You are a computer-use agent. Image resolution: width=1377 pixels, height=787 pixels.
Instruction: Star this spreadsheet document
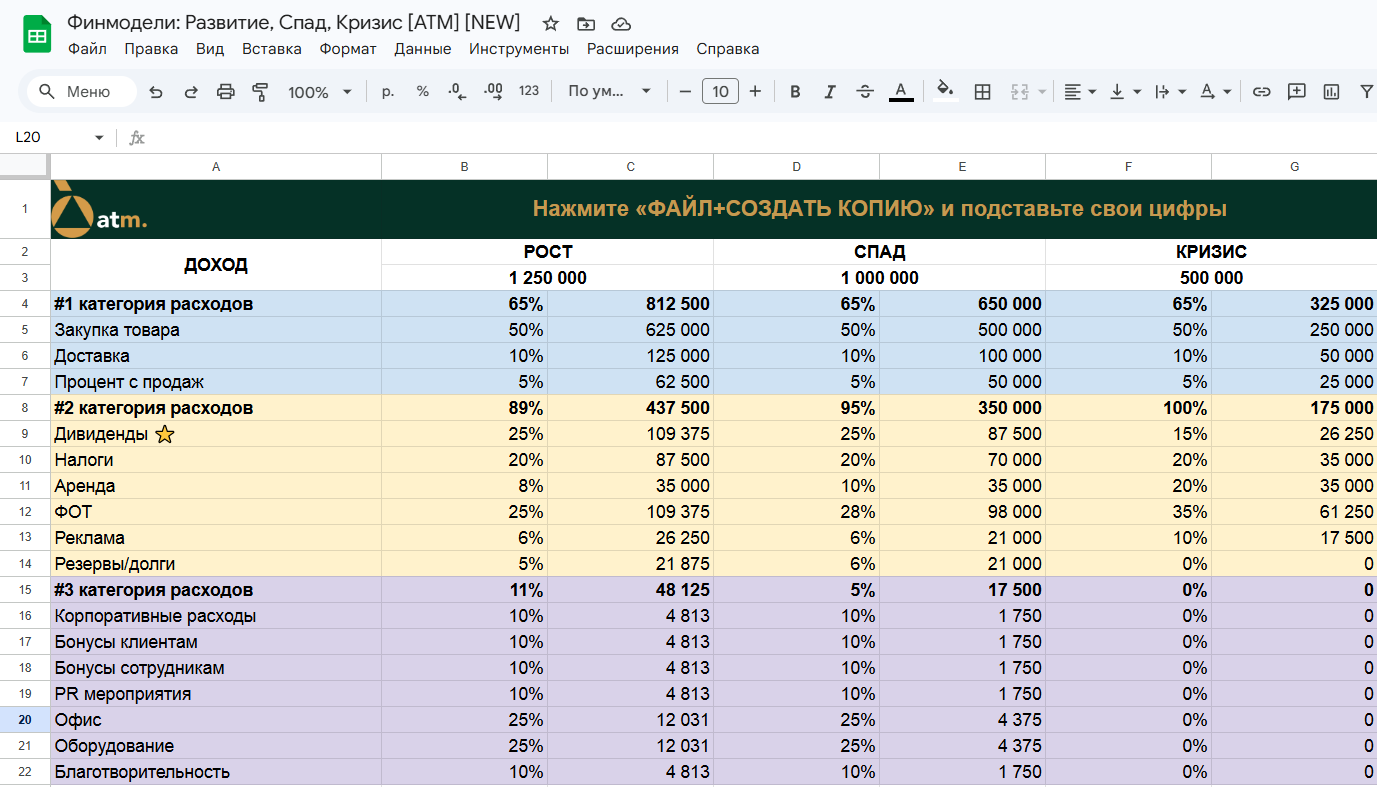[550, 24]
